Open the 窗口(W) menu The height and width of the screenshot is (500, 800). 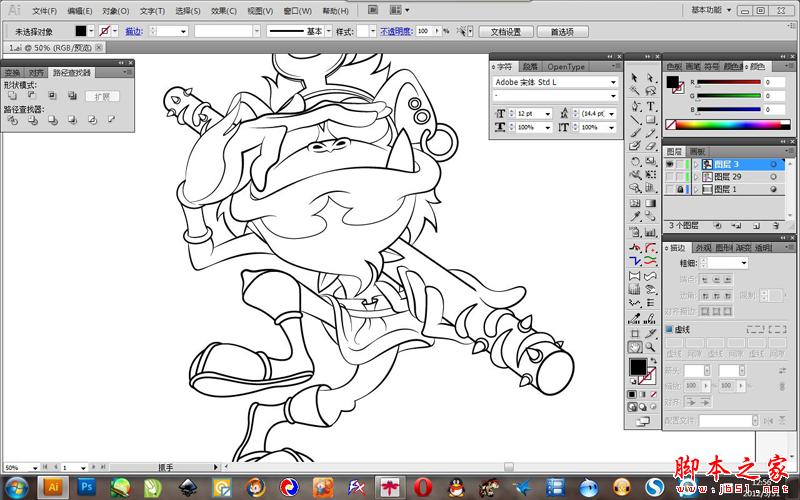coord(297,11)
